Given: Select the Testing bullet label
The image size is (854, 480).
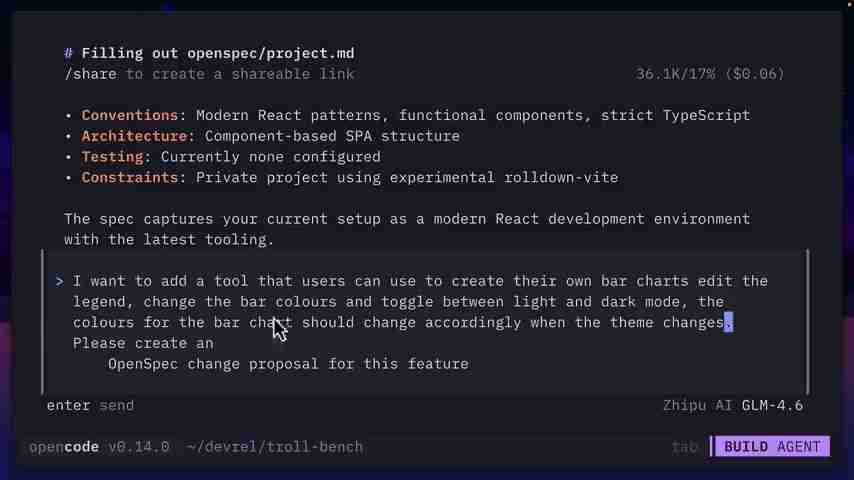Looking at the screenshot, I should (x=112, y=157).
